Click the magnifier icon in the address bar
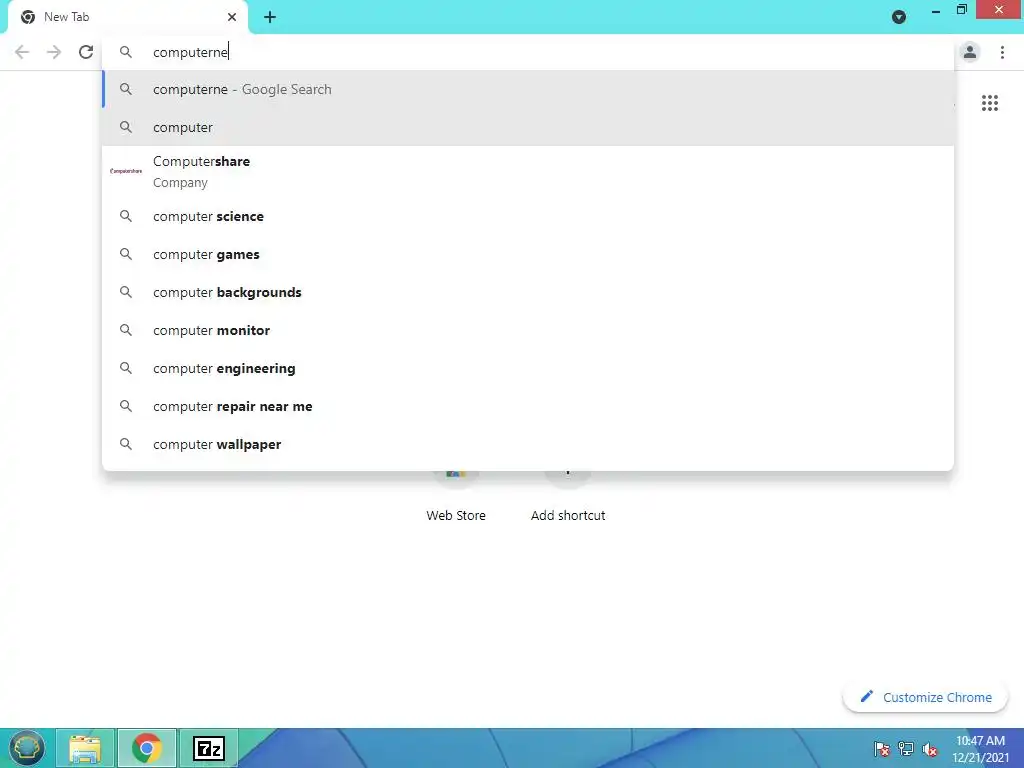 pos(126,52)
